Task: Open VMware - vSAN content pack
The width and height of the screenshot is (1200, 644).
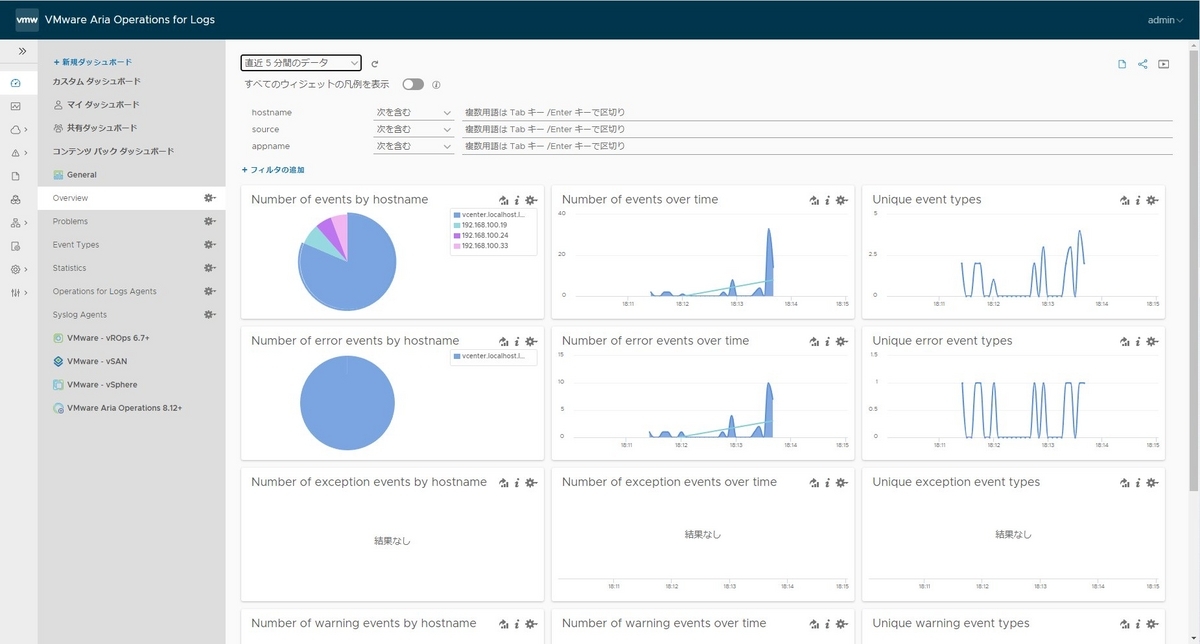Action: (x=95, y=361)
